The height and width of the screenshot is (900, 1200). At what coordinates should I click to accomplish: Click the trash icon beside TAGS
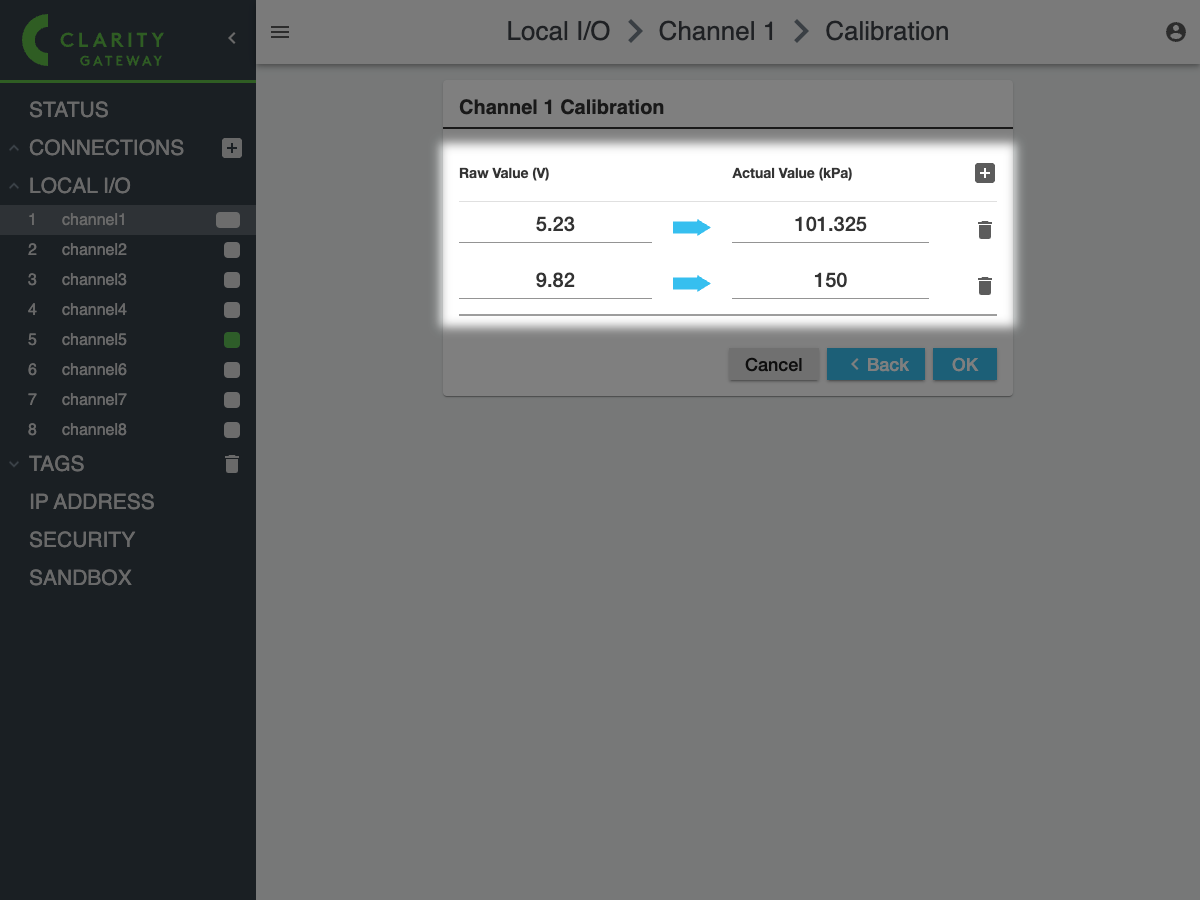point(232,464)
